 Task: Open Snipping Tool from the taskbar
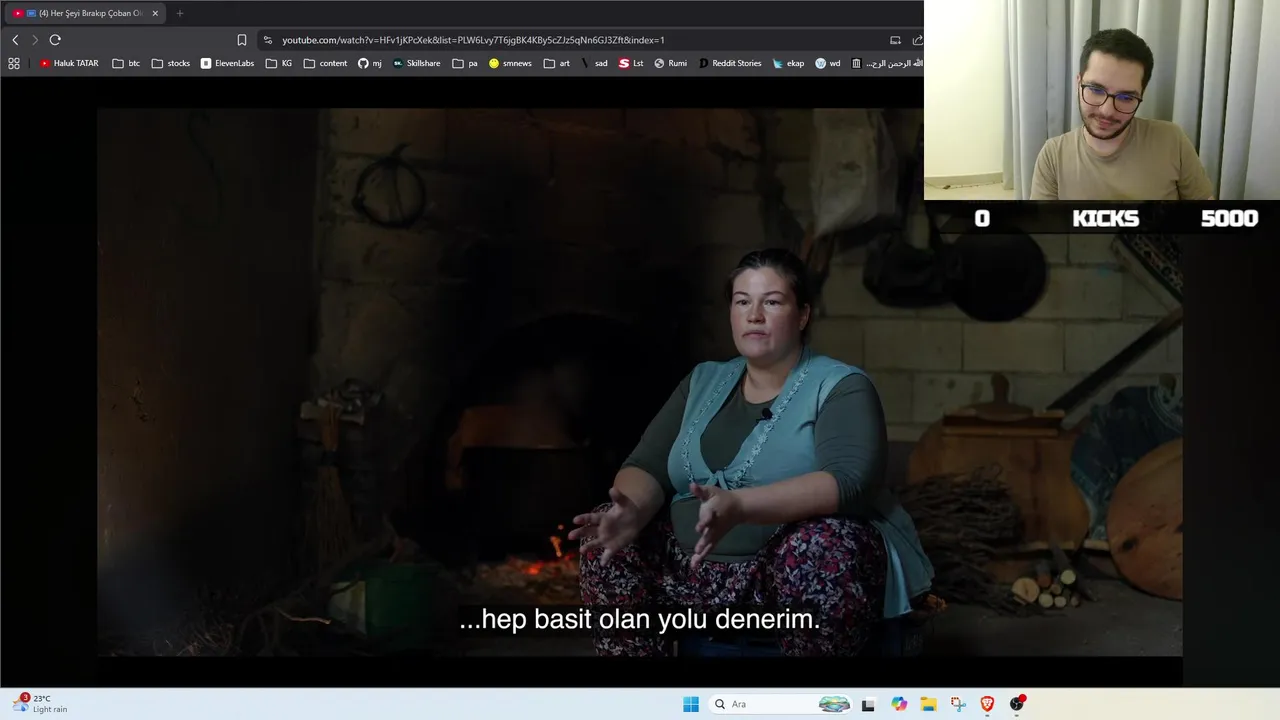(x=958, y=704)
